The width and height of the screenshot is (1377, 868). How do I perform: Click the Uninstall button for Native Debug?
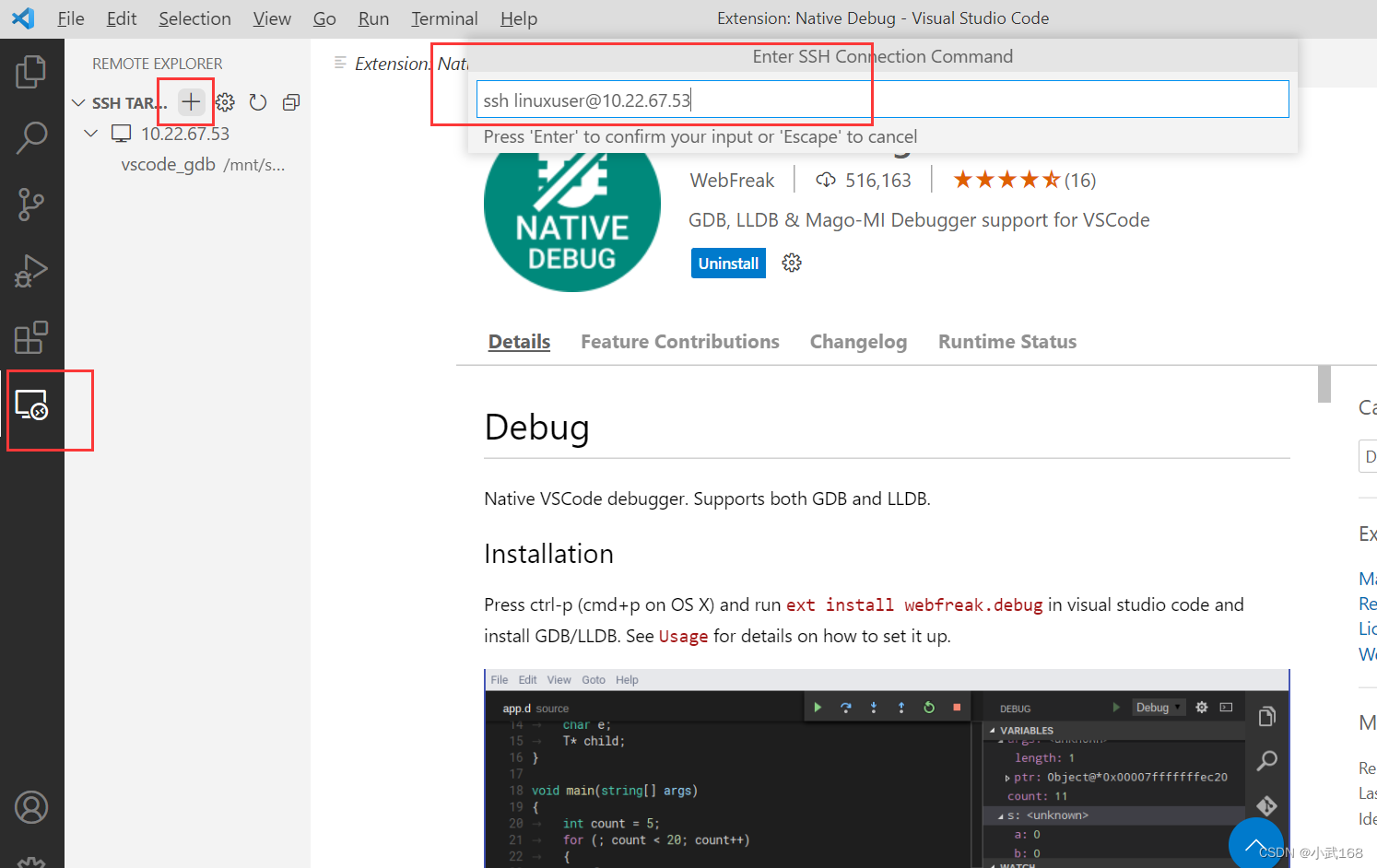click(728, 263)
